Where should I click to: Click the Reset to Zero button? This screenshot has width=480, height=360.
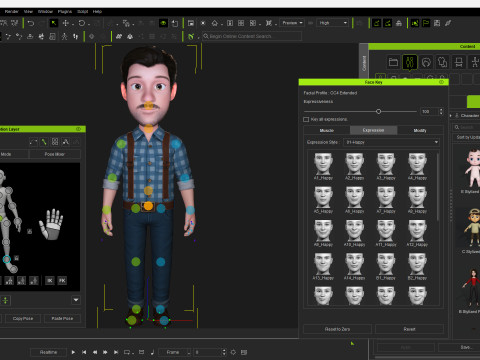337,329
